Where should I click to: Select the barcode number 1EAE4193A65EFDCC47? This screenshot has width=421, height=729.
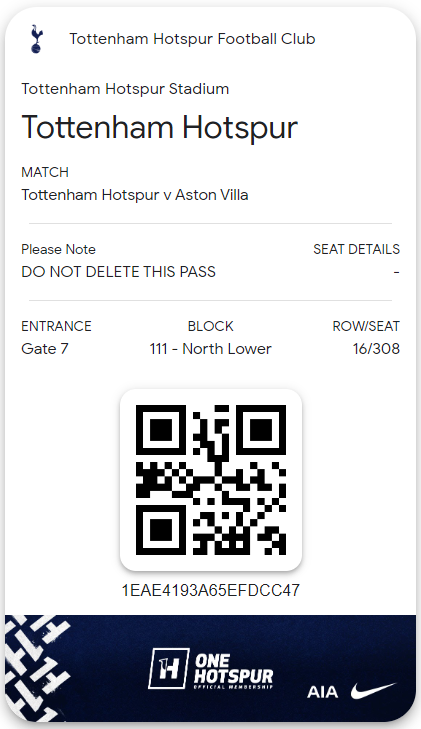click(210, 590)
